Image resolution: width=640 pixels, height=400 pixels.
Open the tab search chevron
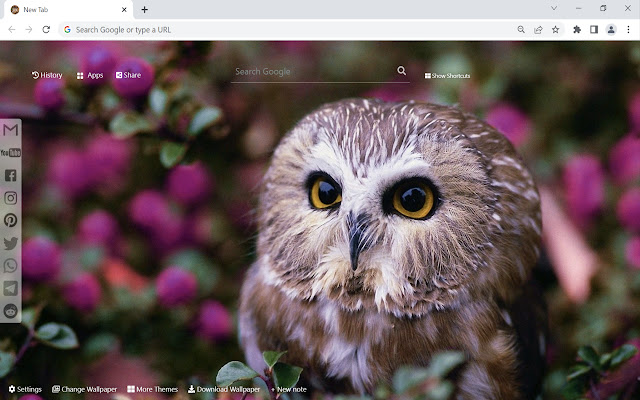(x=554, y=8)
